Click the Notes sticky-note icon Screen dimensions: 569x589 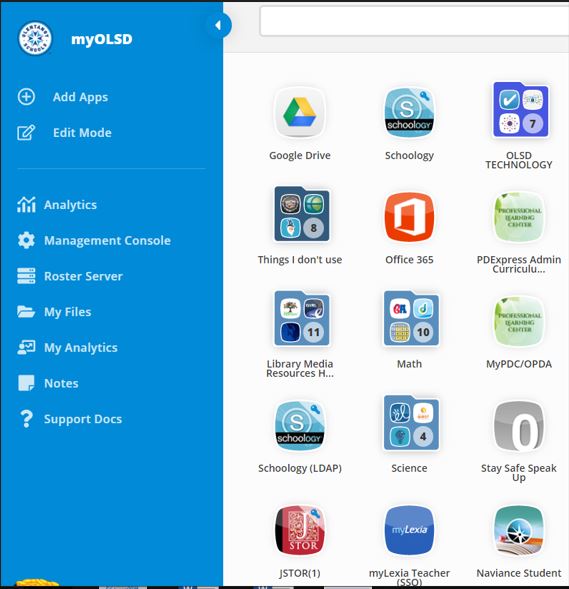26,383
